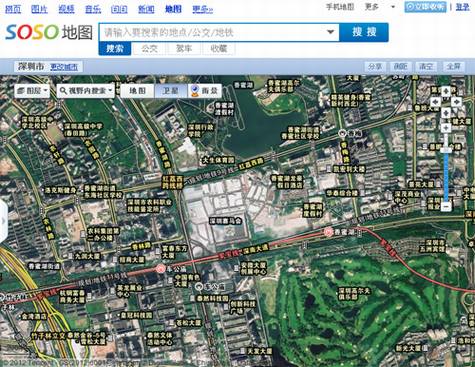Click the 香梅 station marker icon
The width and height of the screenshot is (475, 367).
[x=342, y=133]
